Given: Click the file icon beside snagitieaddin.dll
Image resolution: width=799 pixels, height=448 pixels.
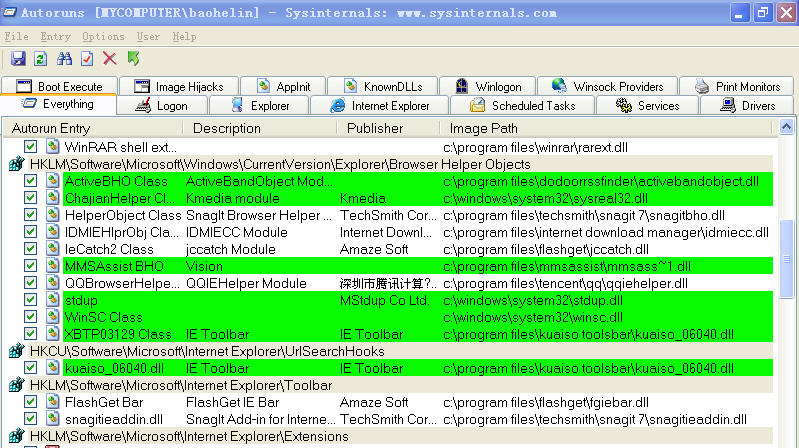Looking at the screenshot, I should [52, 419].
